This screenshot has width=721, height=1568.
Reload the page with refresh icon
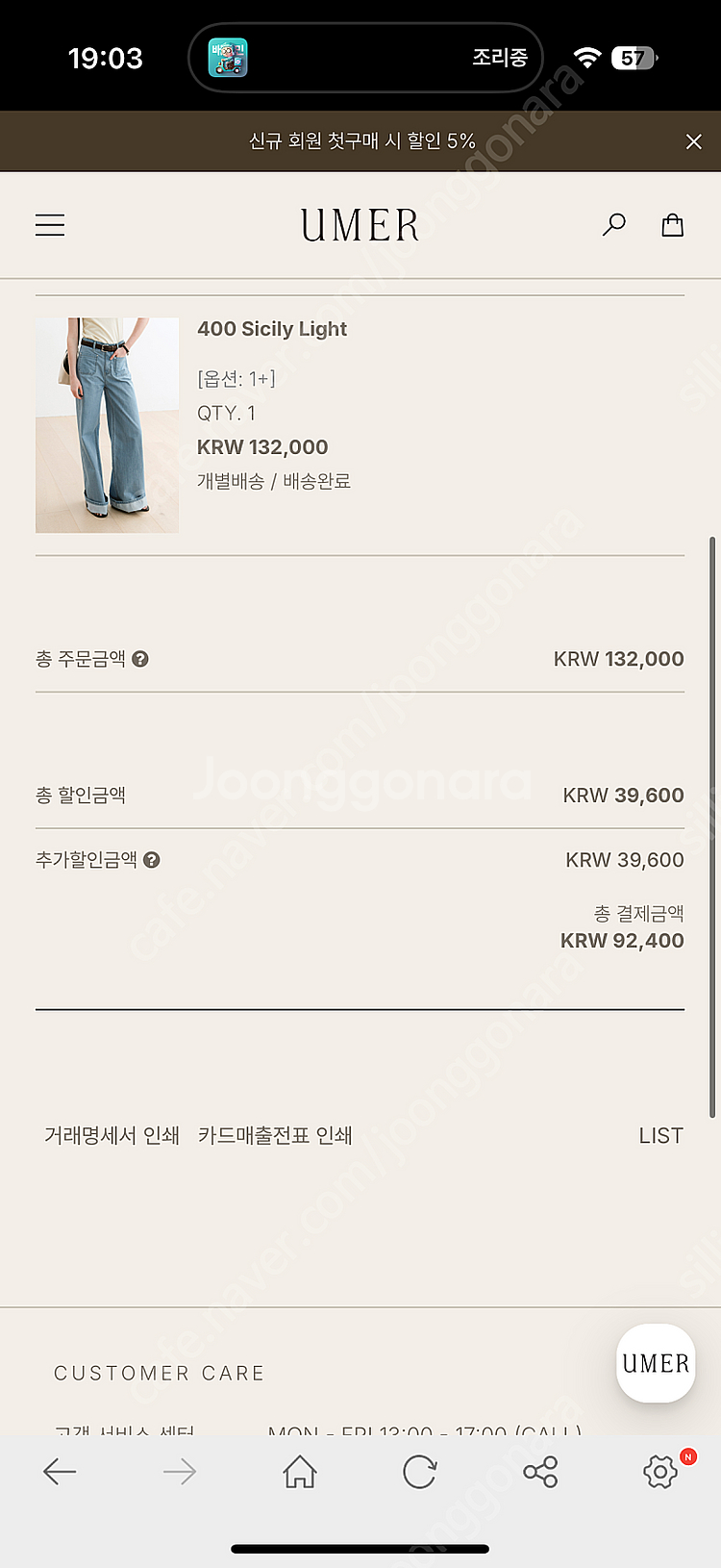pos(420,1472)
